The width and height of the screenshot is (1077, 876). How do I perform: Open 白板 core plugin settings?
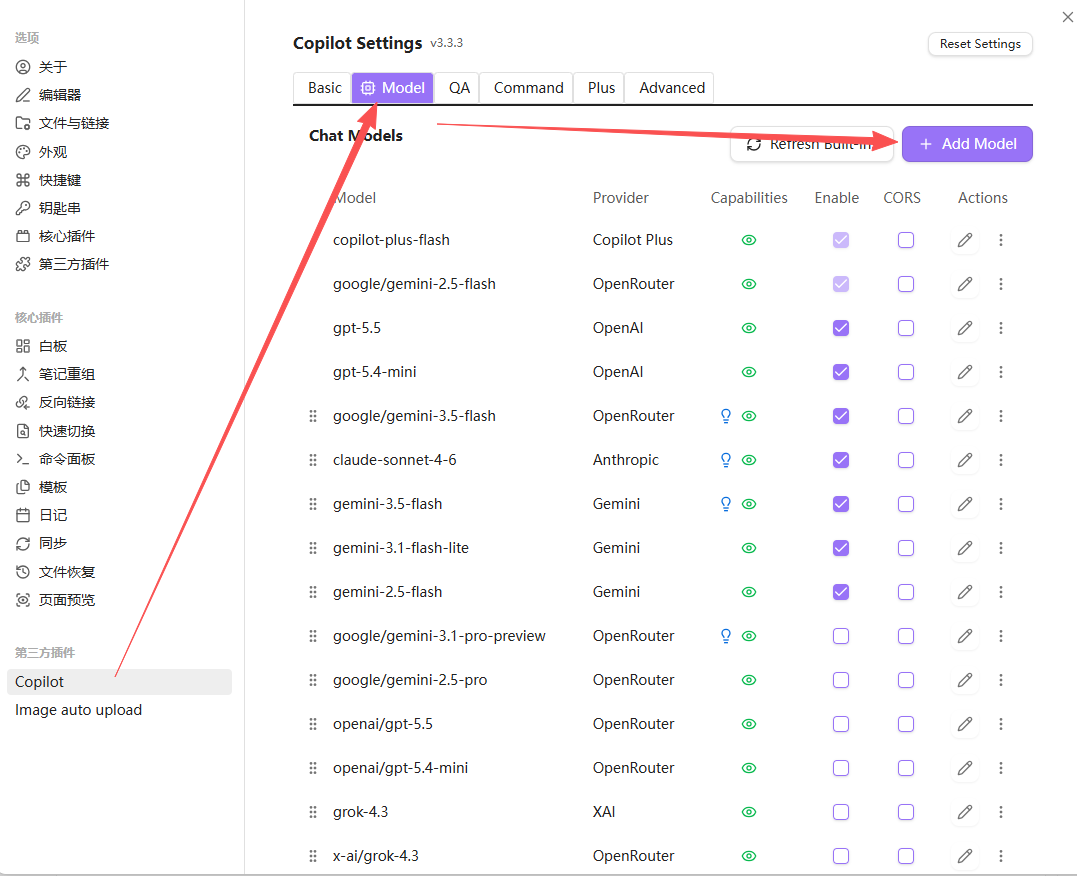pyautogui.click(x=53, y=346)
